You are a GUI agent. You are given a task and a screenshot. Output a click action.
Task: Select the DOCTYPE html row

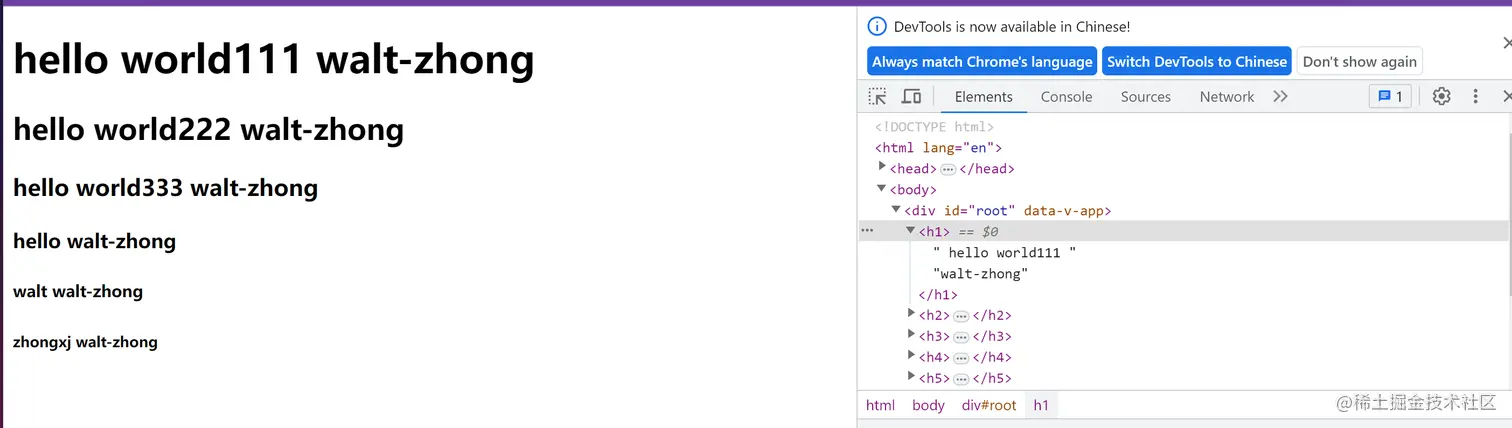pos(934,126)
